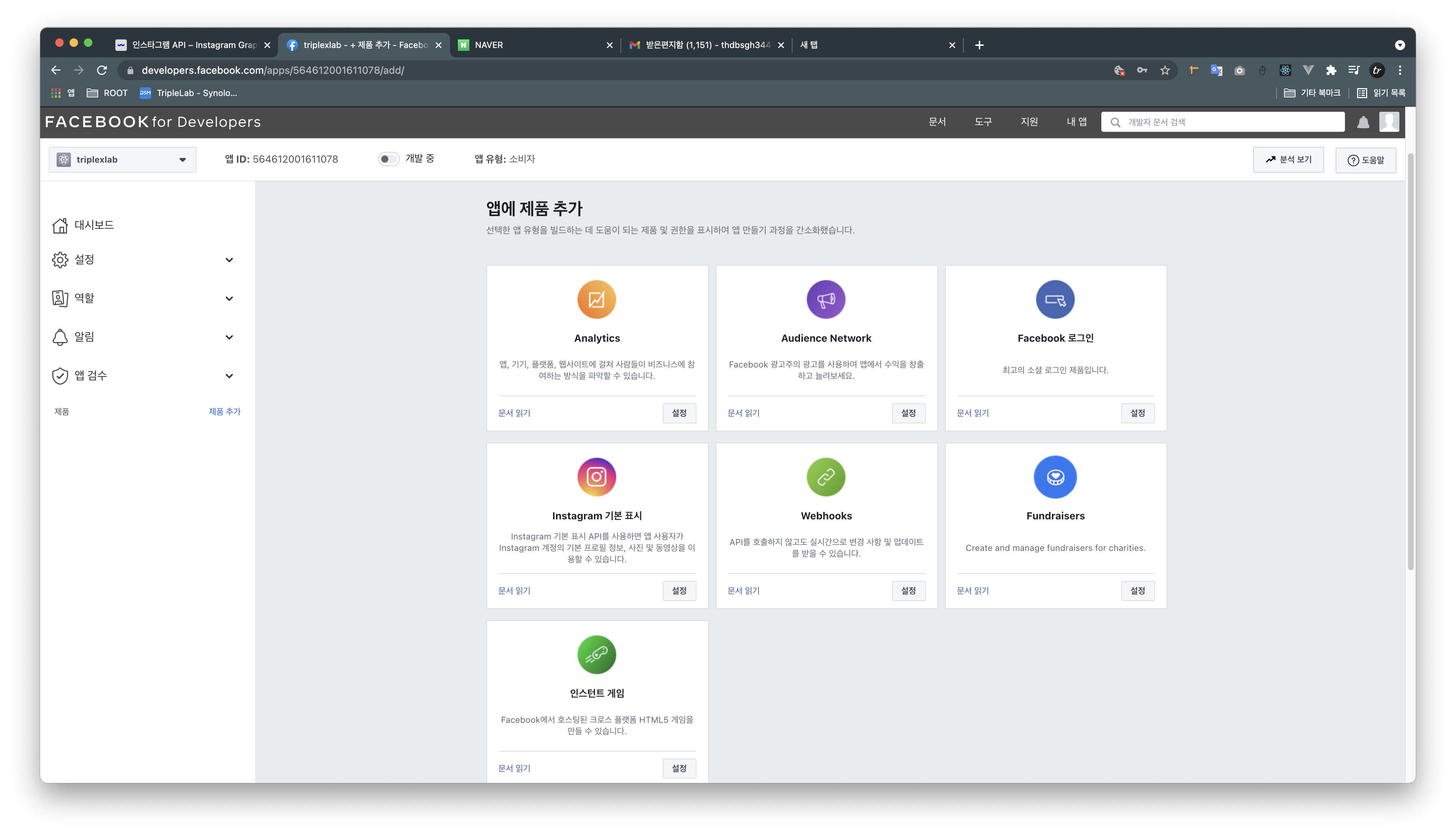The height and width of the screenshot is (836, 1456).
Task: Toggle the 개발 중 app mode switch
Action: 389,159
